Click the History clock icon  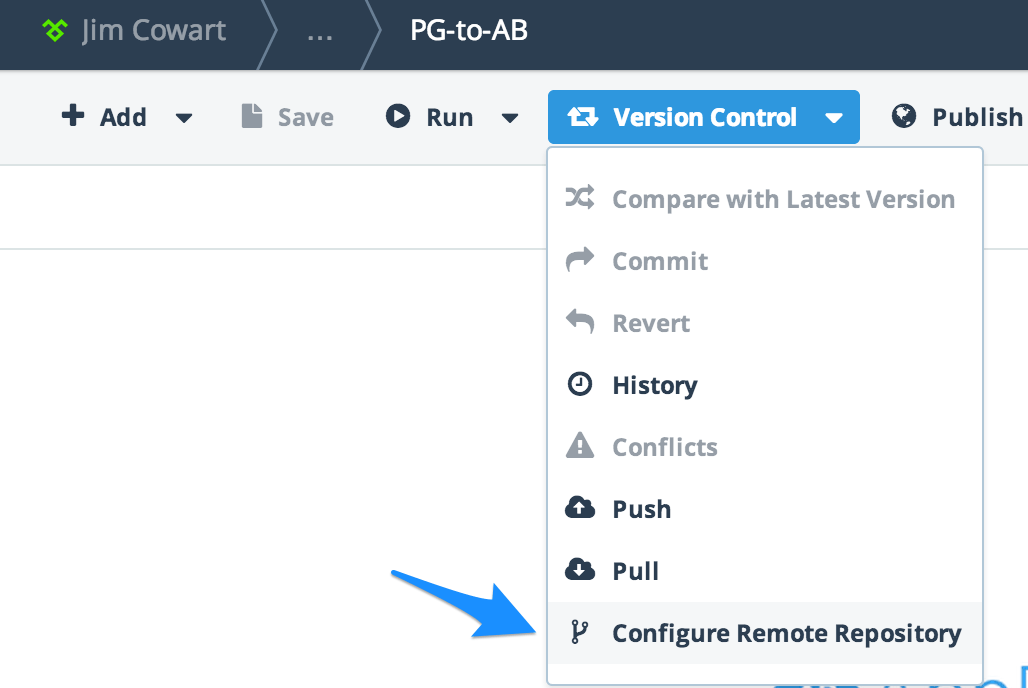coord(580,385)
